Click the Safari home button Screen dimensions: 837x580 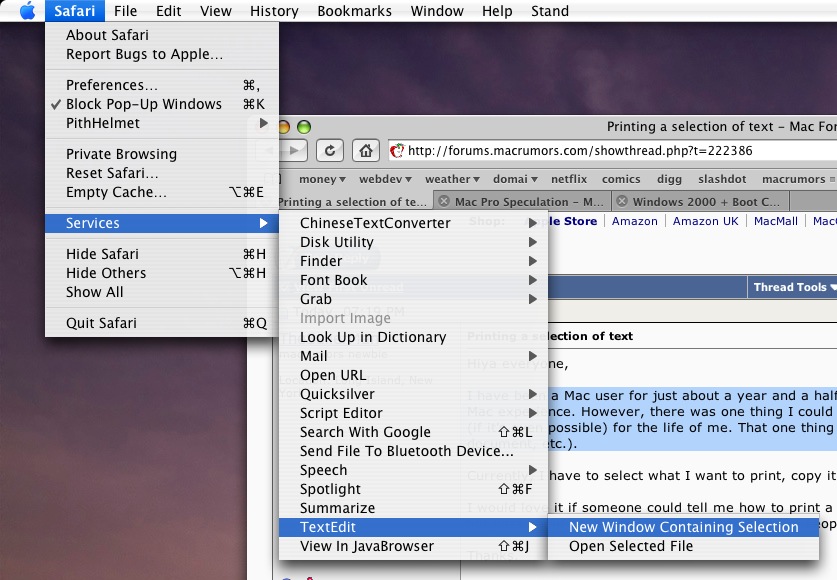[x=366, y=151]
